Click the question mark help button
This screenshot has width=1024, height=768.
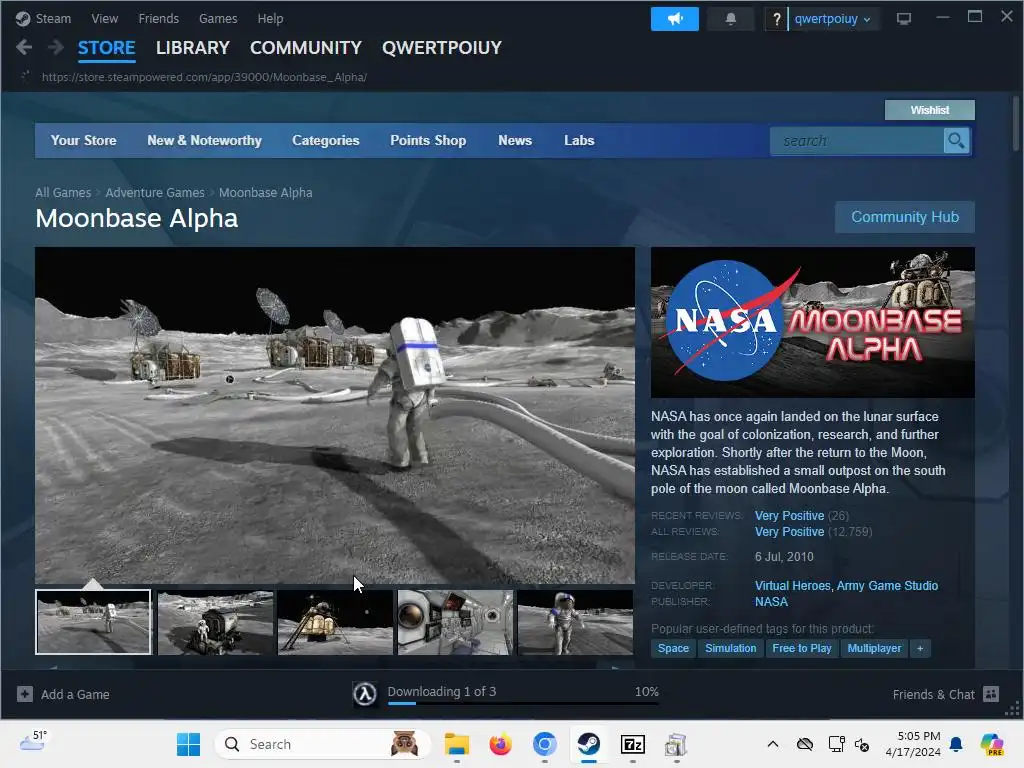[776, 19]
